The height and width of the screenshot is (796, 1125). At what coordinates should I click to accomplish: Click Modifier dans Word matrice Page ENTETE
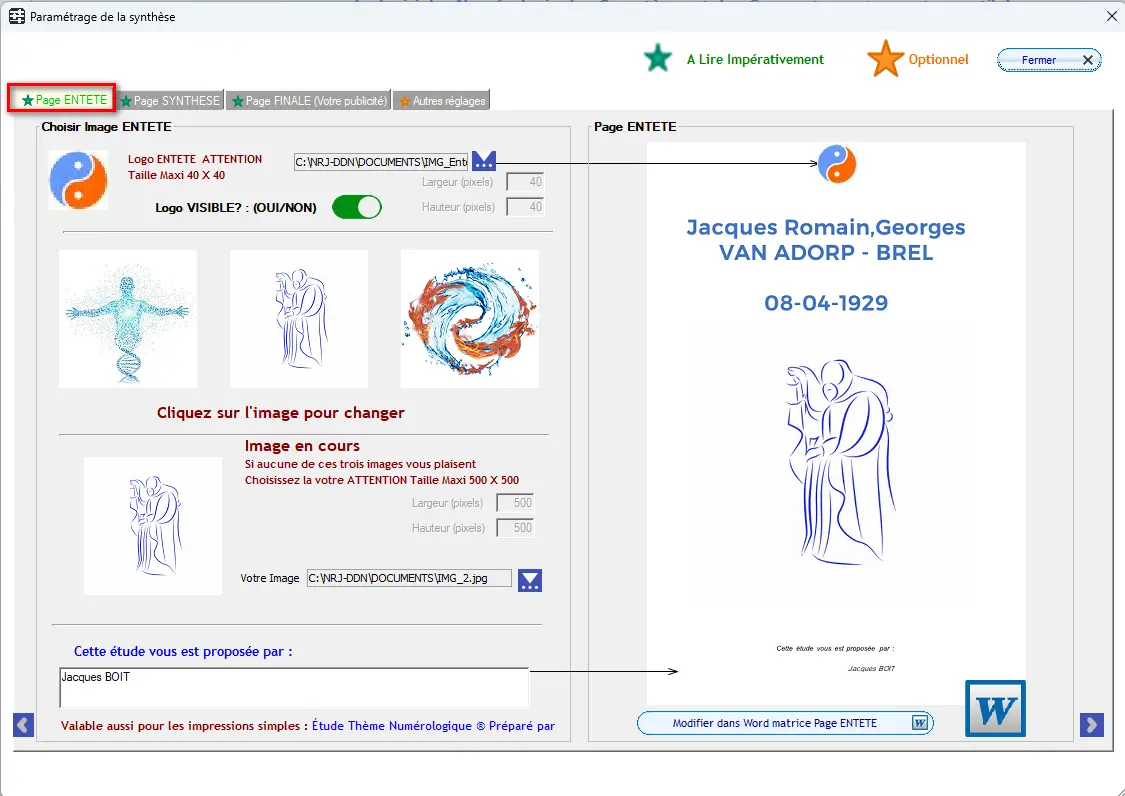tap(784, 723)
